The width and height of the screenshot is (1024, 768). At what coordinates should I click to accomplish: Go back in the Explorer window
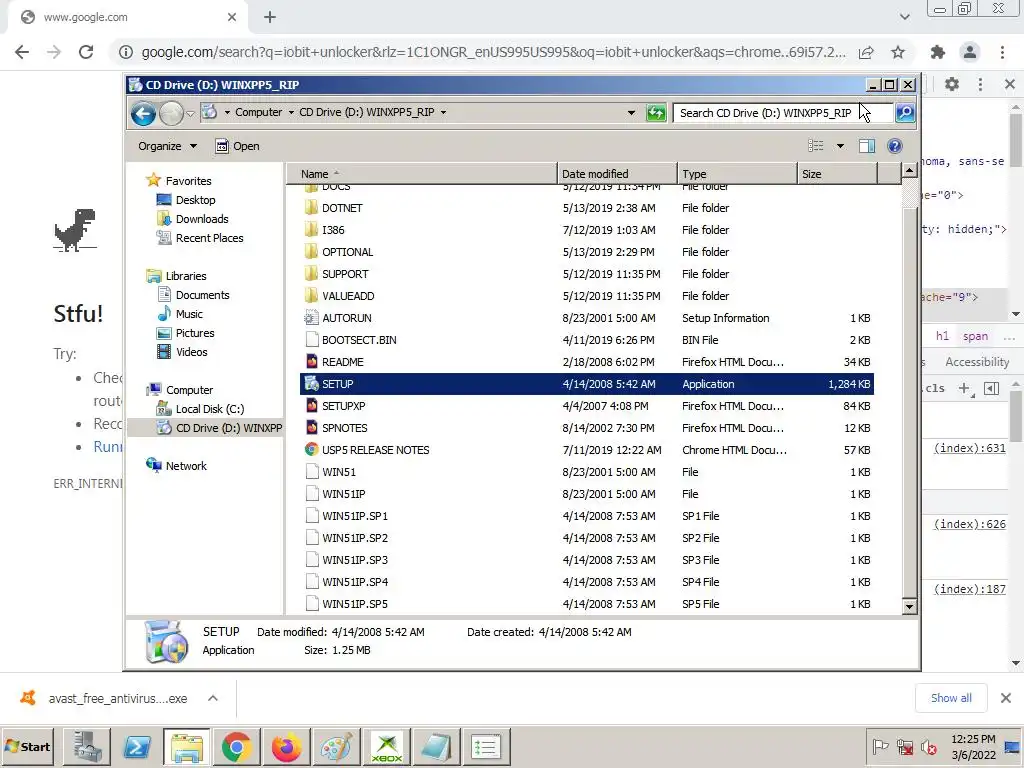coord(143,114)
